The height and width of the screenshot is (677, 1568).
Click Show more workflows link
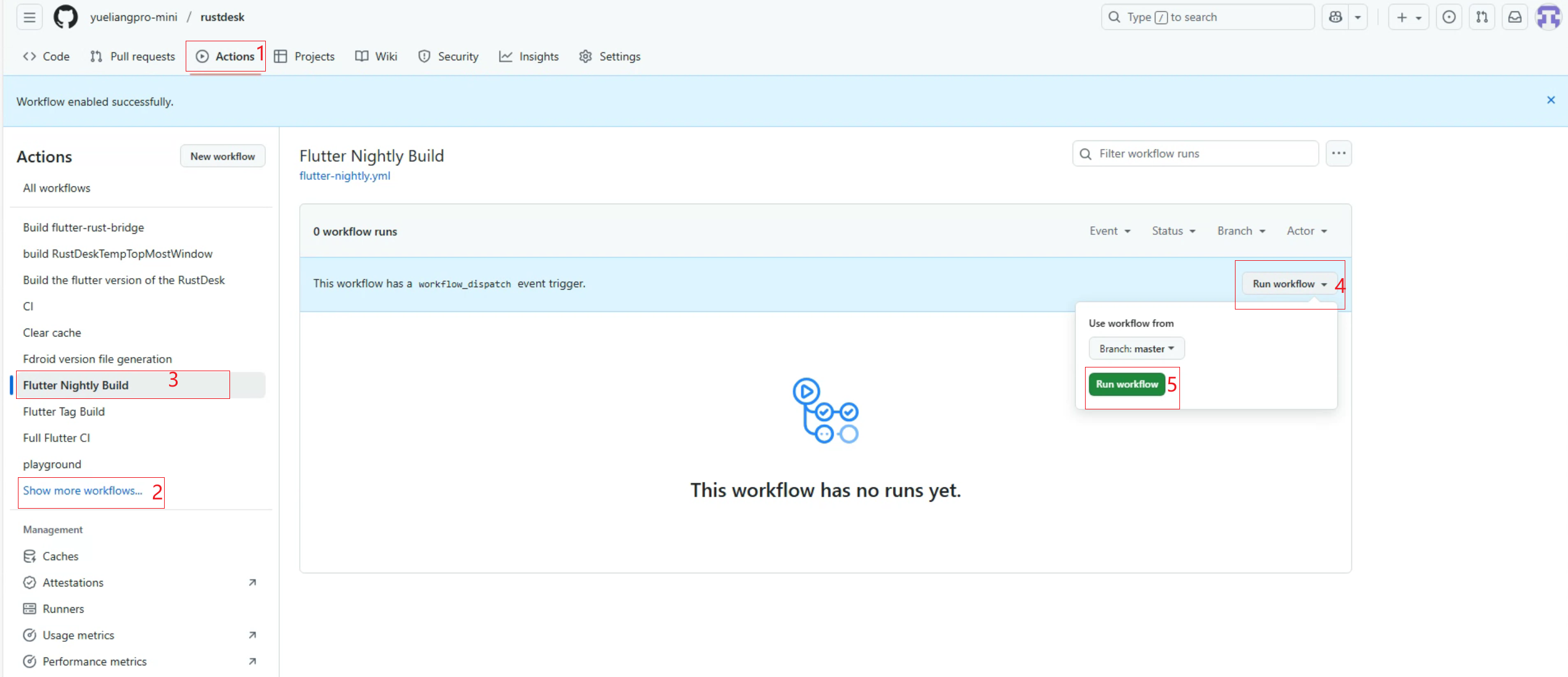(x=83, y=491)
